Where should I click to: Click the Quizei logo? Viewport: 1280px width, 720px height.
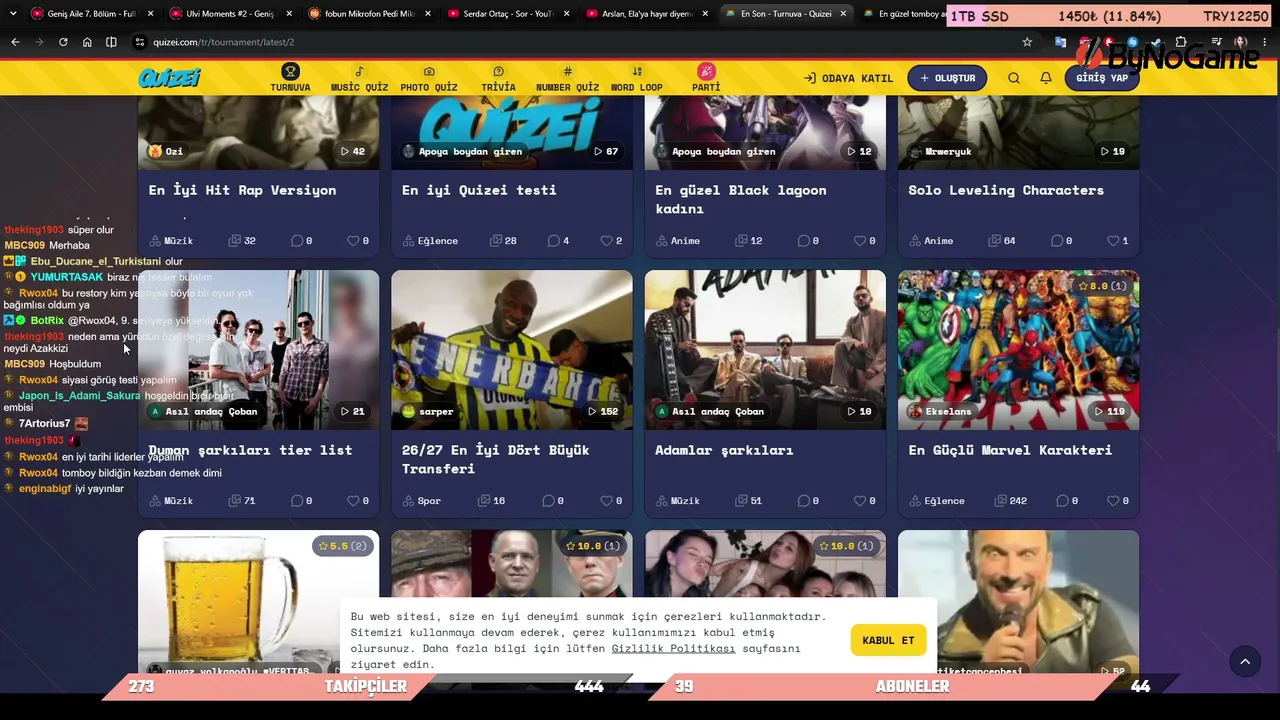(x=170, y=78)
